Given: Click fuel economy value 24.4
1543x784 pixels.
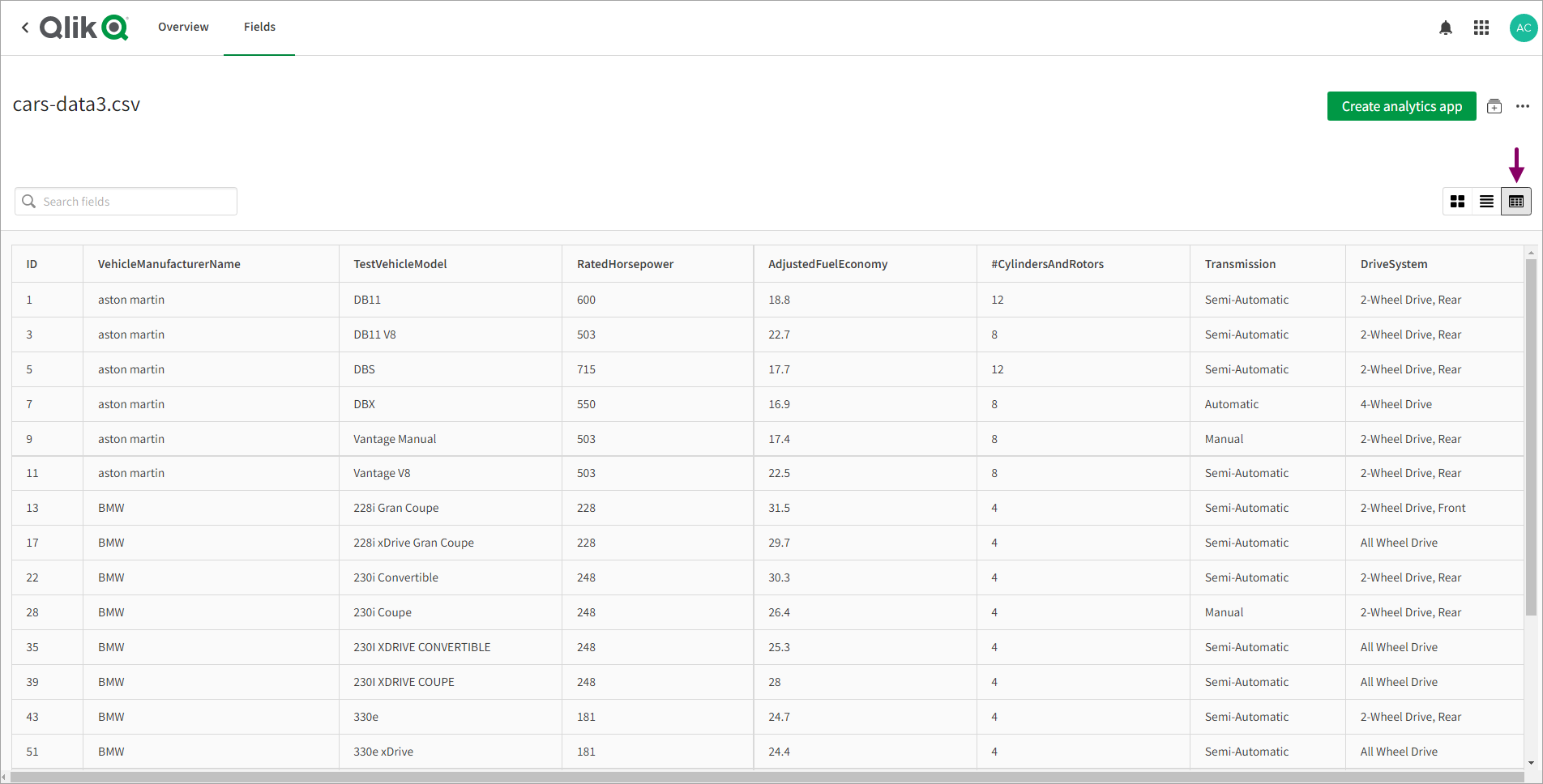Looking at the screenshot, I should click(779, 752).
